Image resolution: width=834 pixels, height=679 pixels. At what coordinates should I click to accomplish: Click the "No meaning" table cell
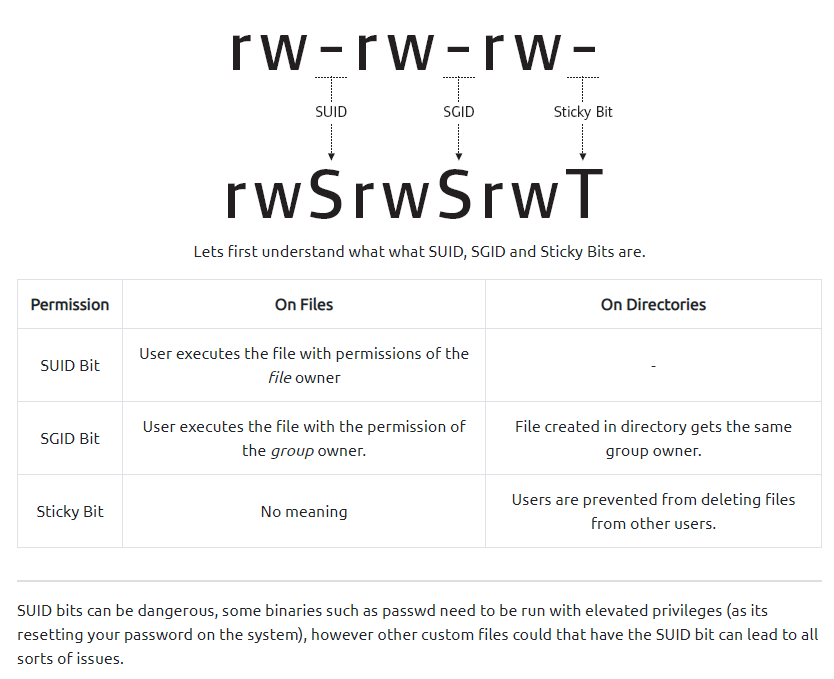pyautogui.click(x=304, y=512)
